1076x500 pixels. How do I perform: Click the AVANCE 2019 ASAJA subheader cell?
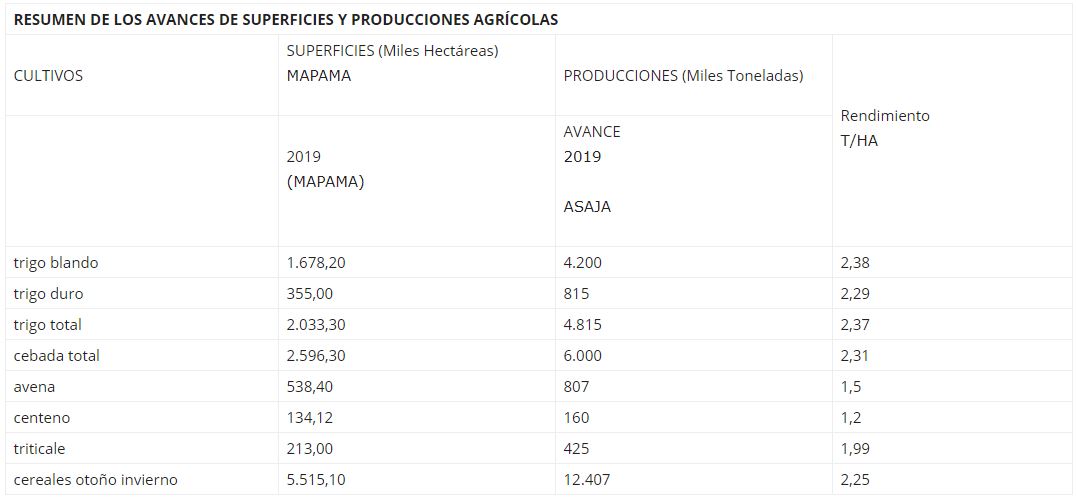pyautogui.click(x=592, y=169)
